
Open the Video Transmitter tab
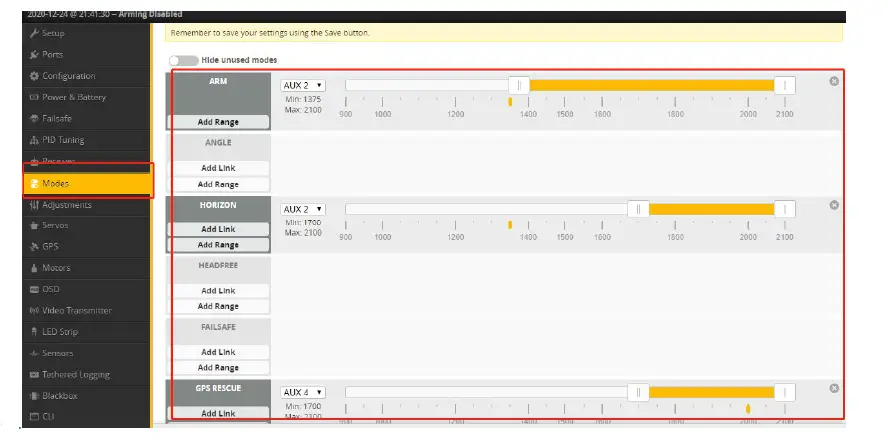tap(88, 311)
